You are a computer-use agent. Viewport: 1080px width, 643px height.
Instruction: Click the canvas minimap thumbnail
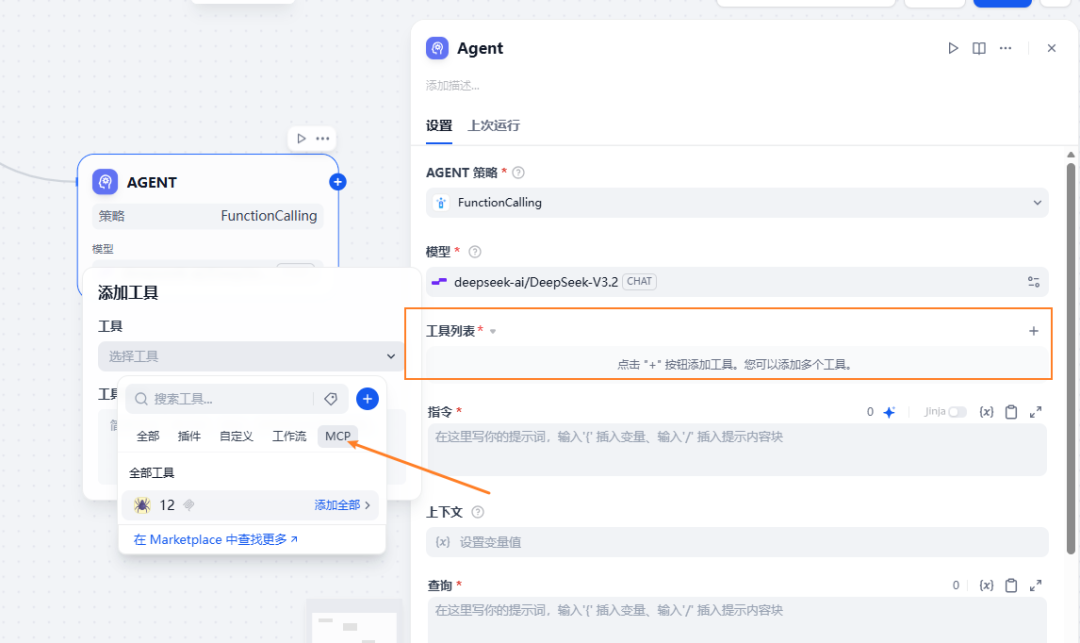pos(354,622)
